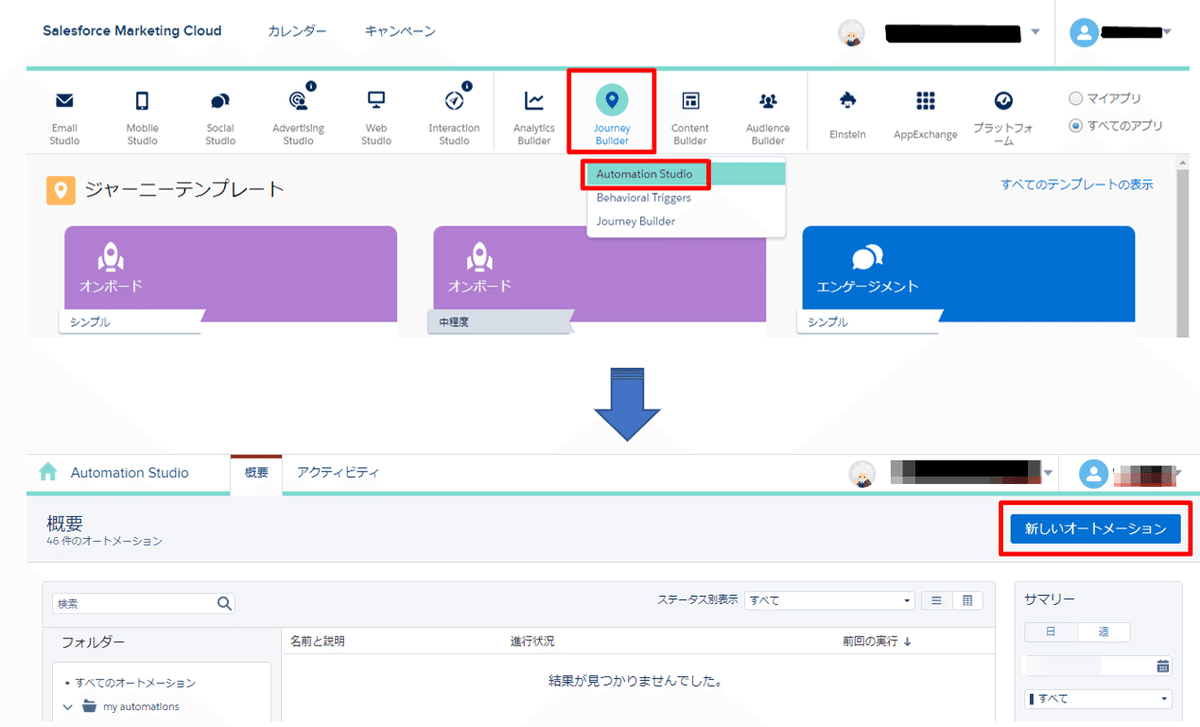Open the エンゲージメント template card
1200x727 pixels.
coord(969,281)
